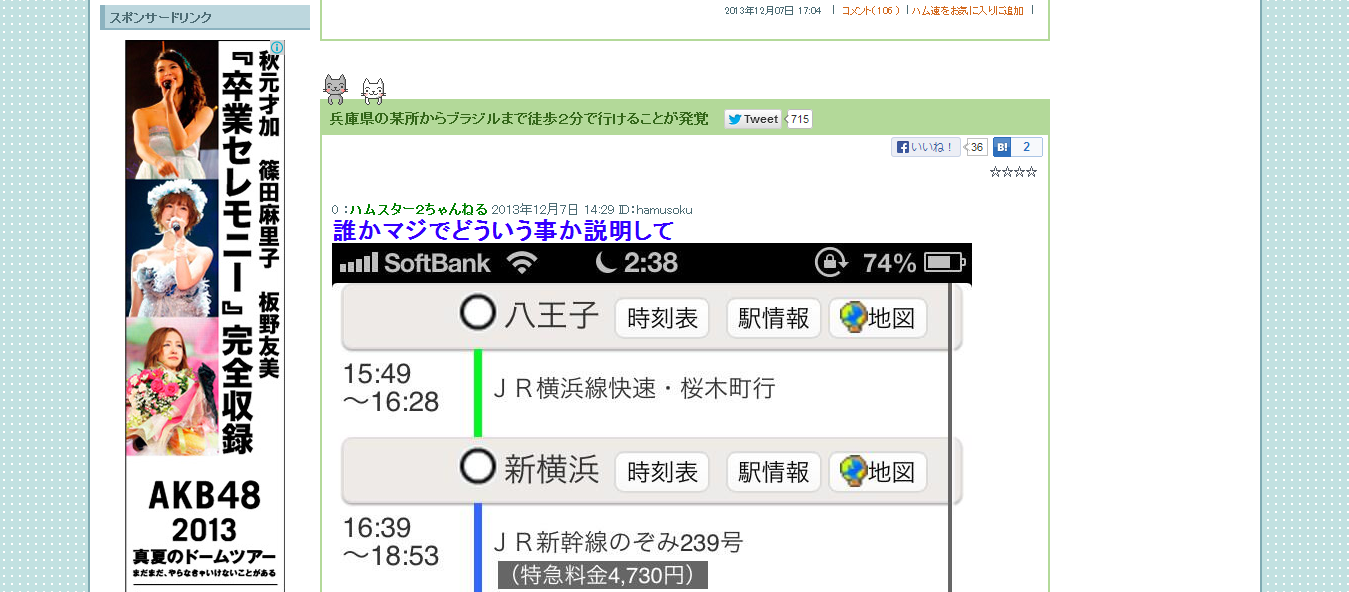The image size is (1349, 592).
Task: Click the AdChoices info icon on the ad
Action: pos(277,47)
